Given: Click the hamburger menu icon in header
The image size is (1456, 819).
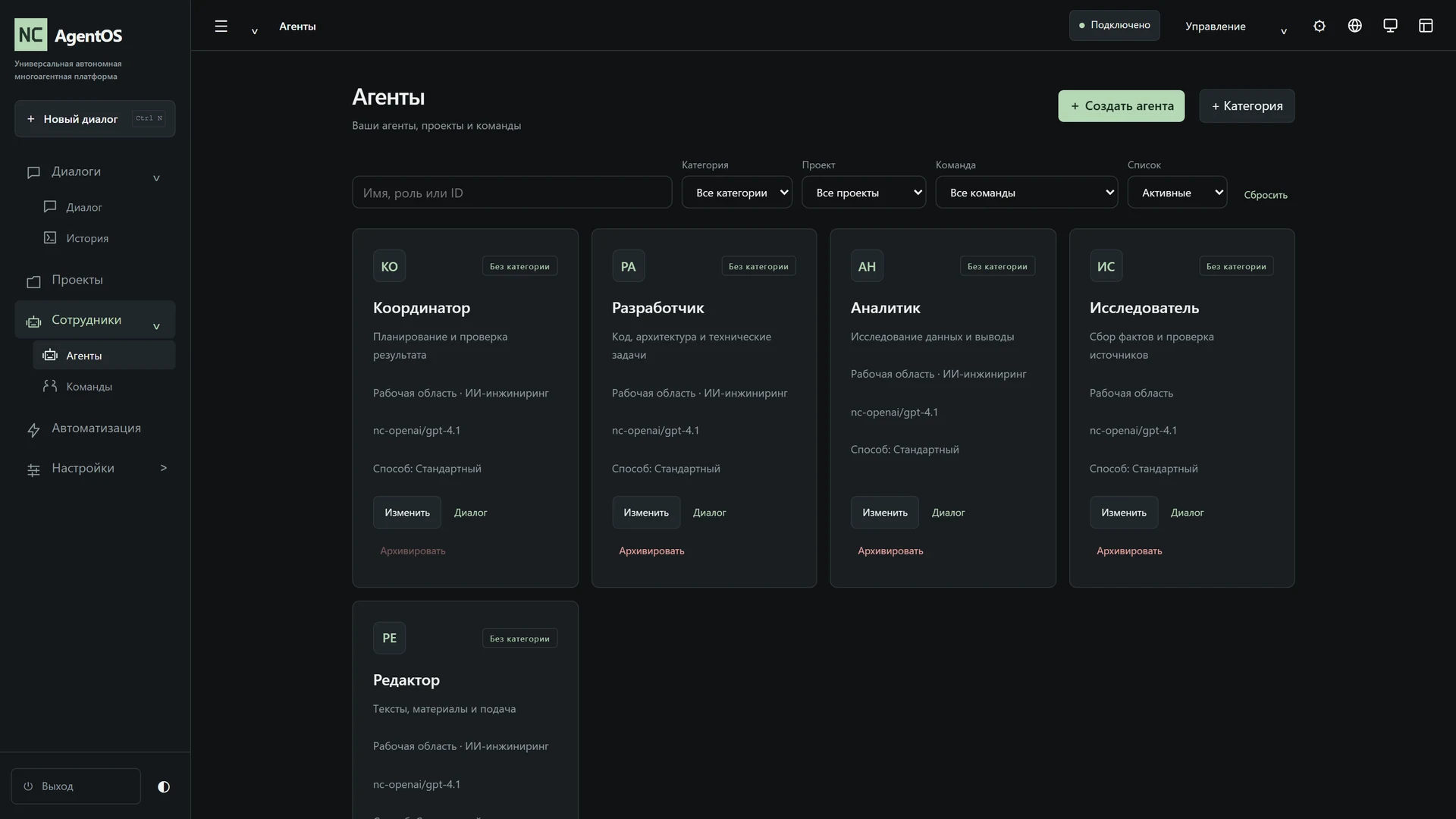Looking at the screenshot, I should (221, 27).
